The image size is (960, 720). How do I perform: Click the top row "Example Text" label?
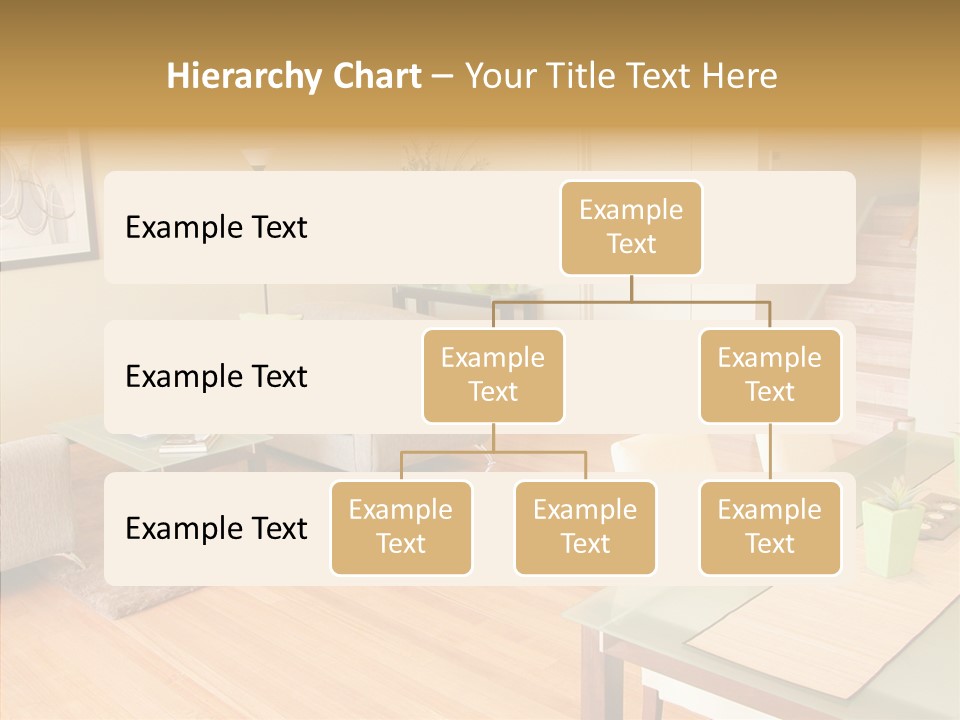point(216,228)
